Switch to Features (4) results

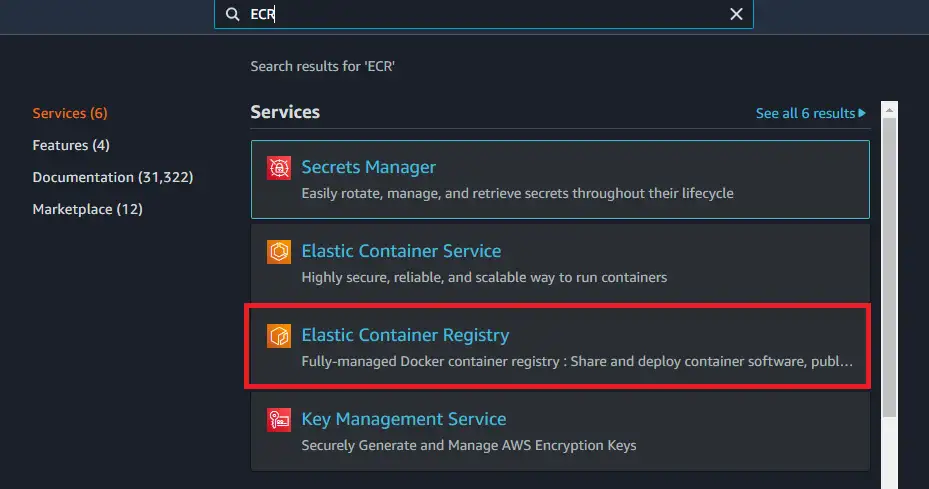point(71,145)
